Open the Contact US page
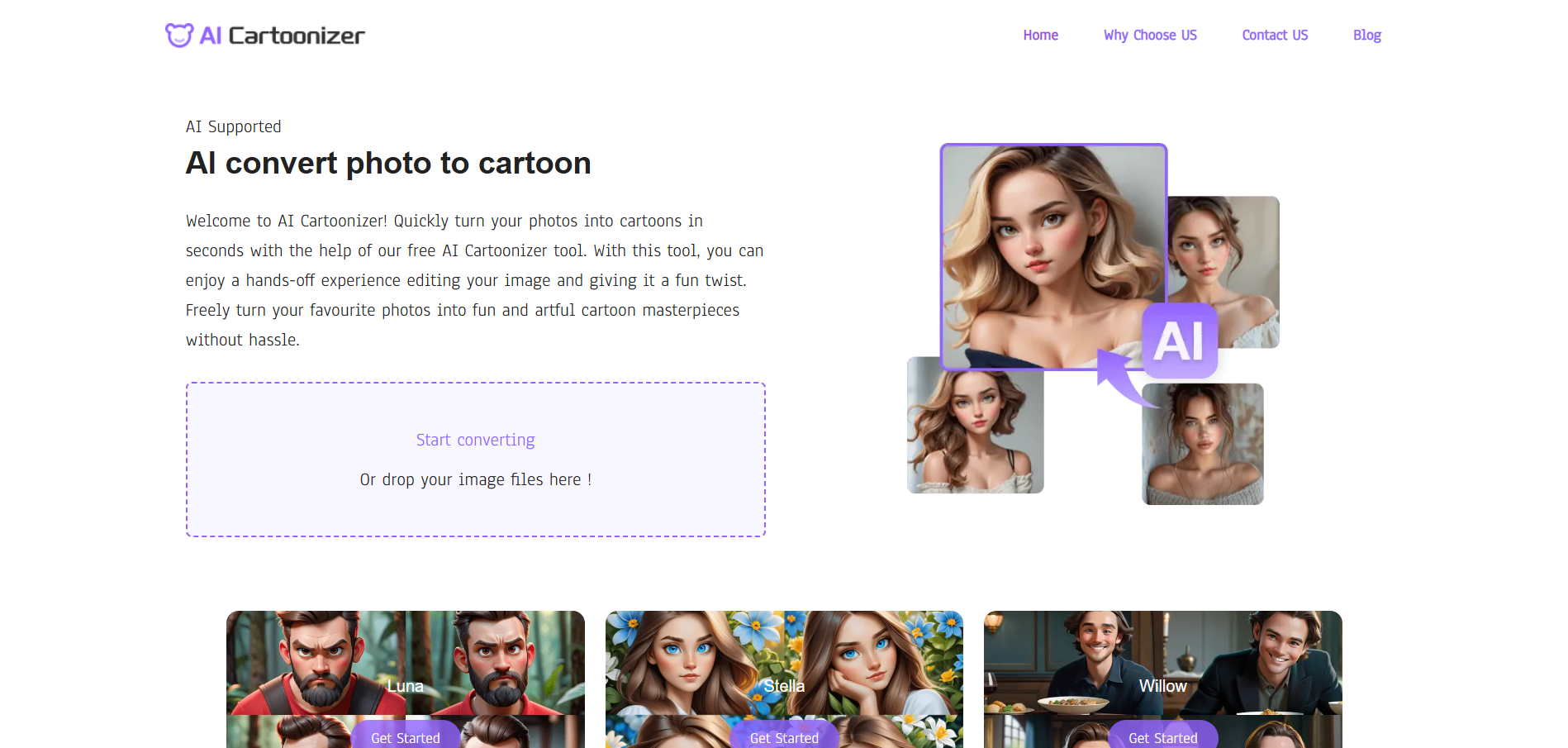 click(1275, 35)
